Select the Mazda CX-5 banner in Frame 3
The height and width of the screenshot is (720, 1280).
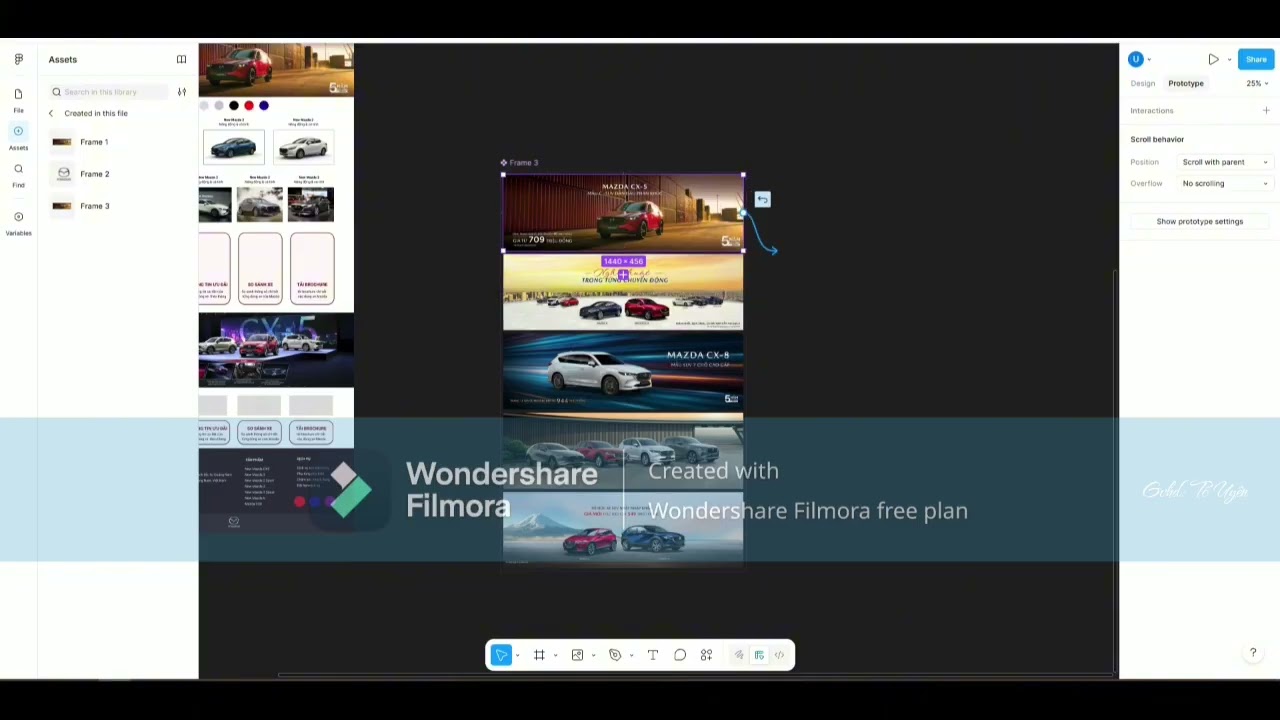click(x=623, y=213)
